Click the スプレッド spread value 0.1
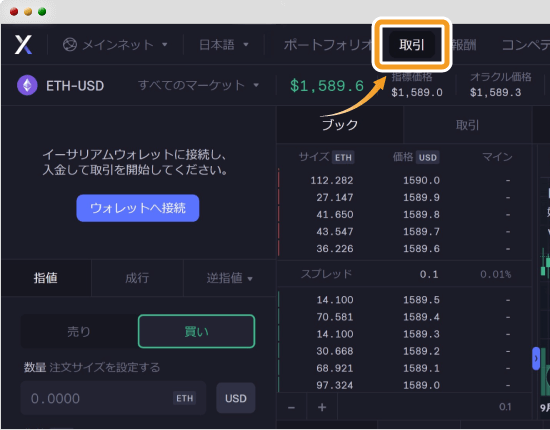The image size is (550, 430). (x=429, y=274)
